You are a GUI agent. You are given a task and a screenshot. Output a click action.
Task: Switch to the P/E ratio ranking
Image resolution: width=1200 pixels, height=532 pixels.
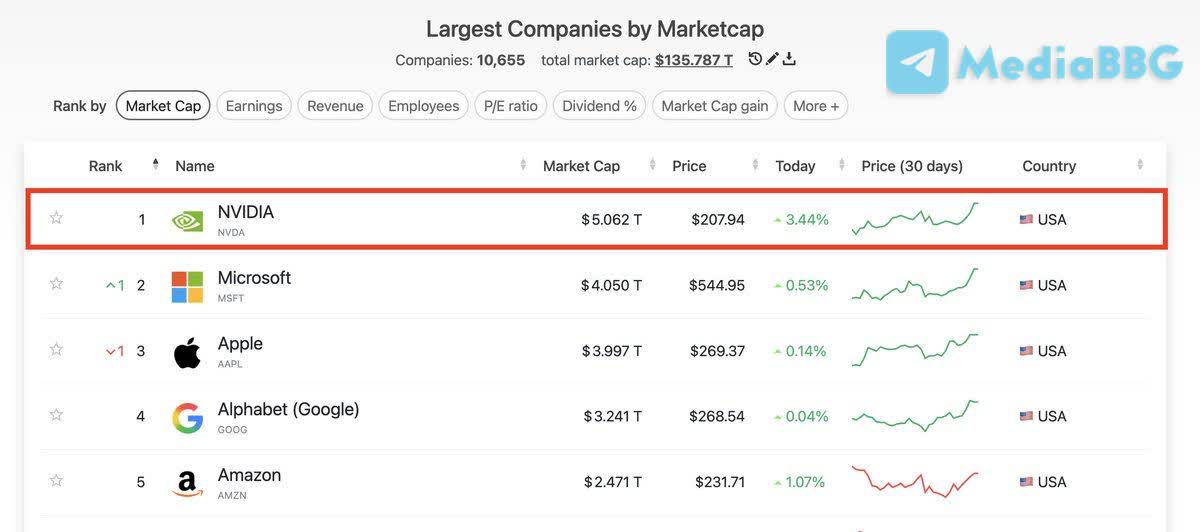click(511, 106)
